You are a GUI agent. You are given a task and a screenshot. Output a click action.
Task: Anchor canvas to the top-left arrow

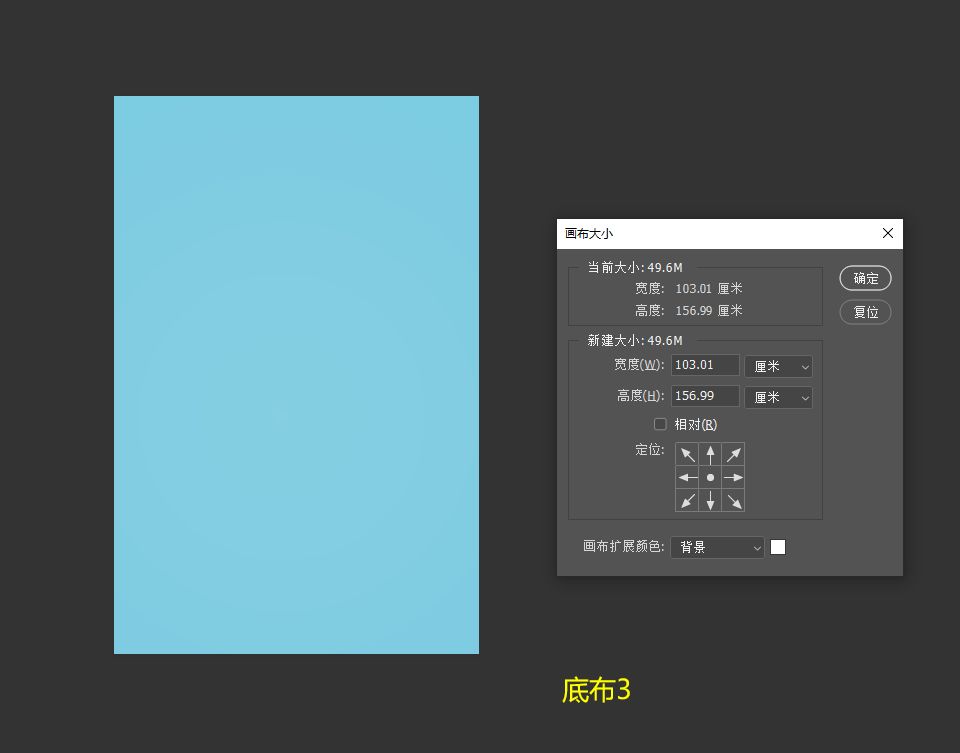687,454
